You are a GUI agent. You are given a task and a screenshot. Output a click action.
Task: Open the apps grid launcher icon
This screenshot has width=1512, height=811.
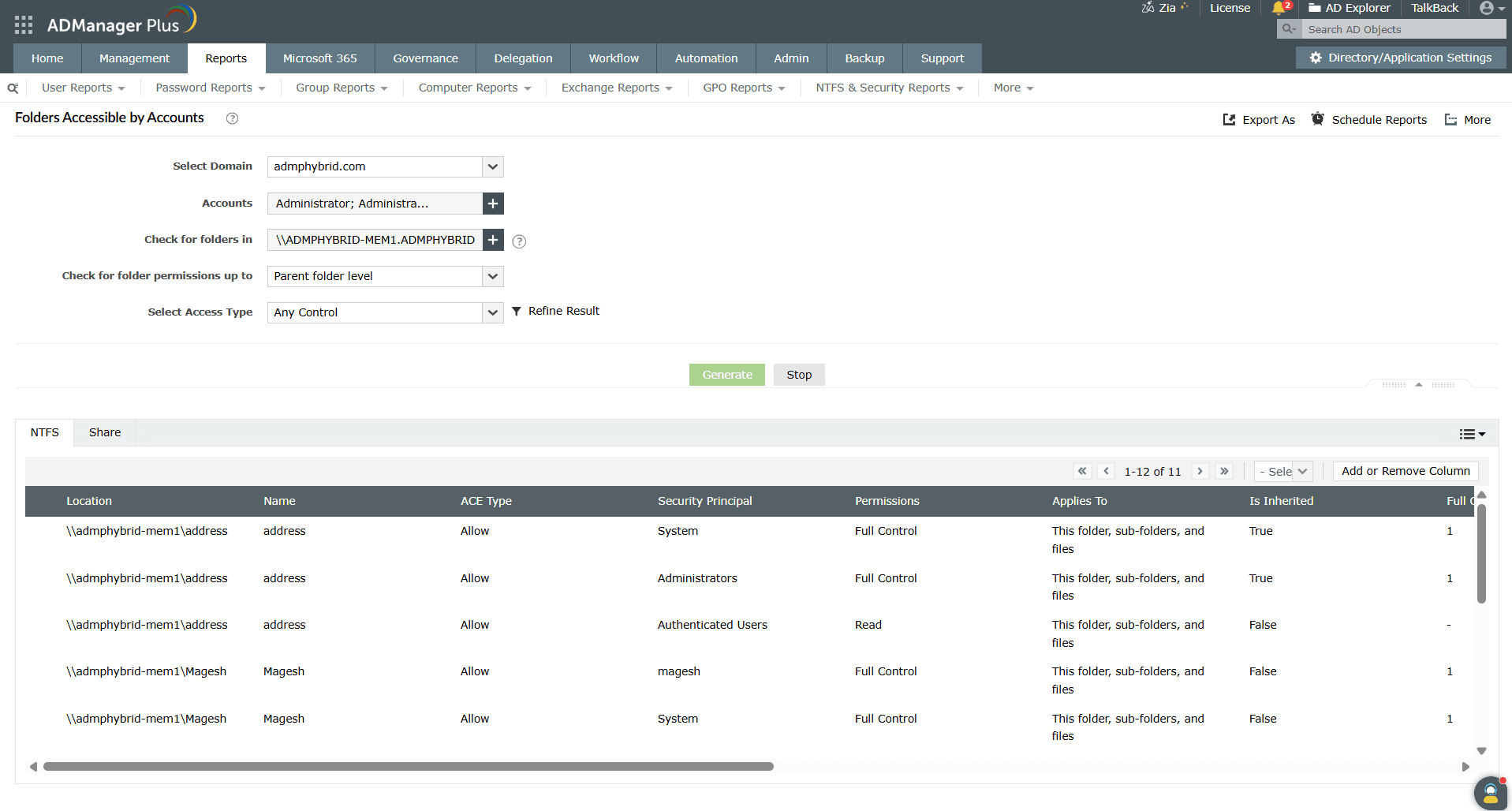click(24, 25)
